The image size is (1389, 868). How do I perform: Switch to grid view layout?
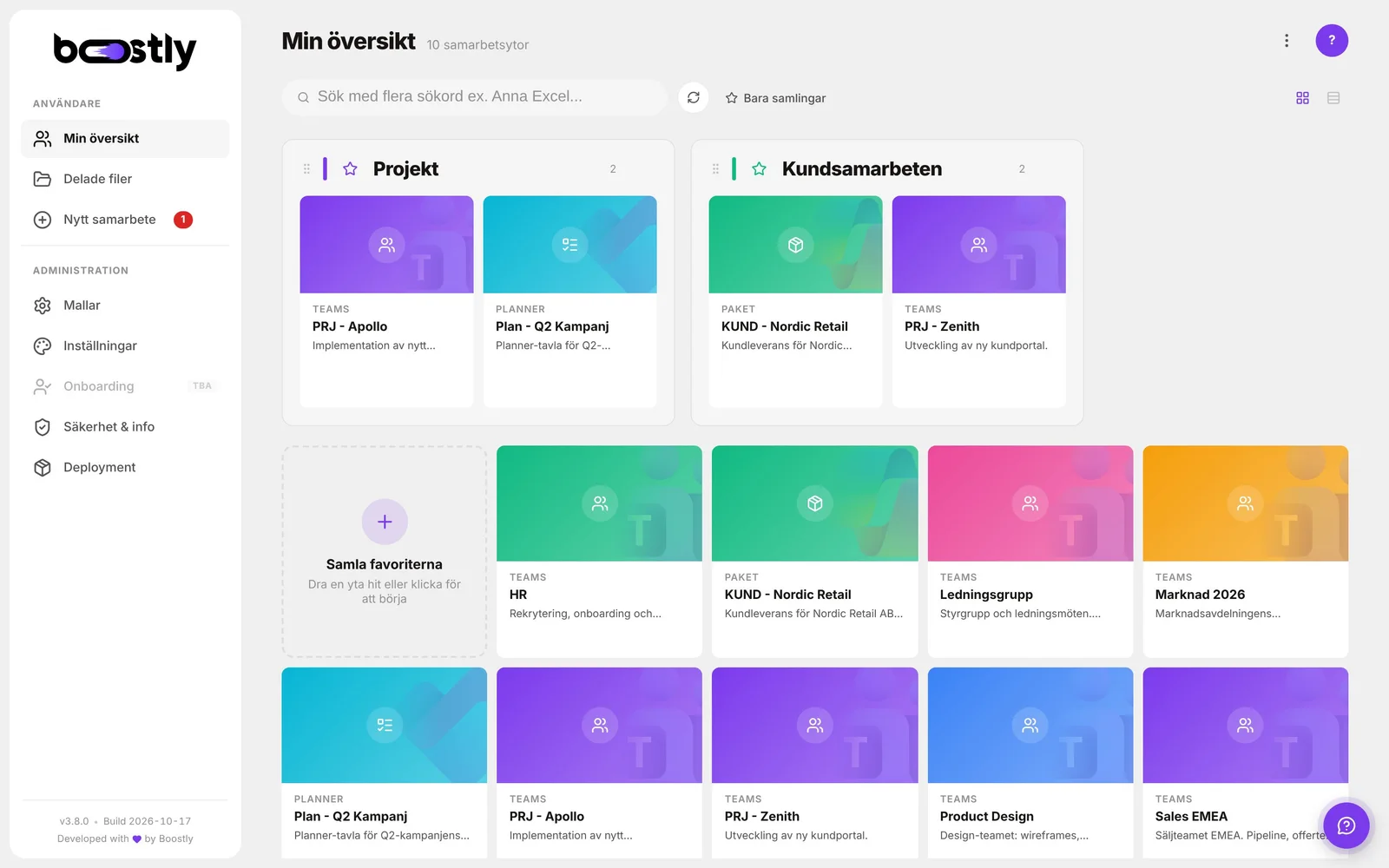point(1302,98)
